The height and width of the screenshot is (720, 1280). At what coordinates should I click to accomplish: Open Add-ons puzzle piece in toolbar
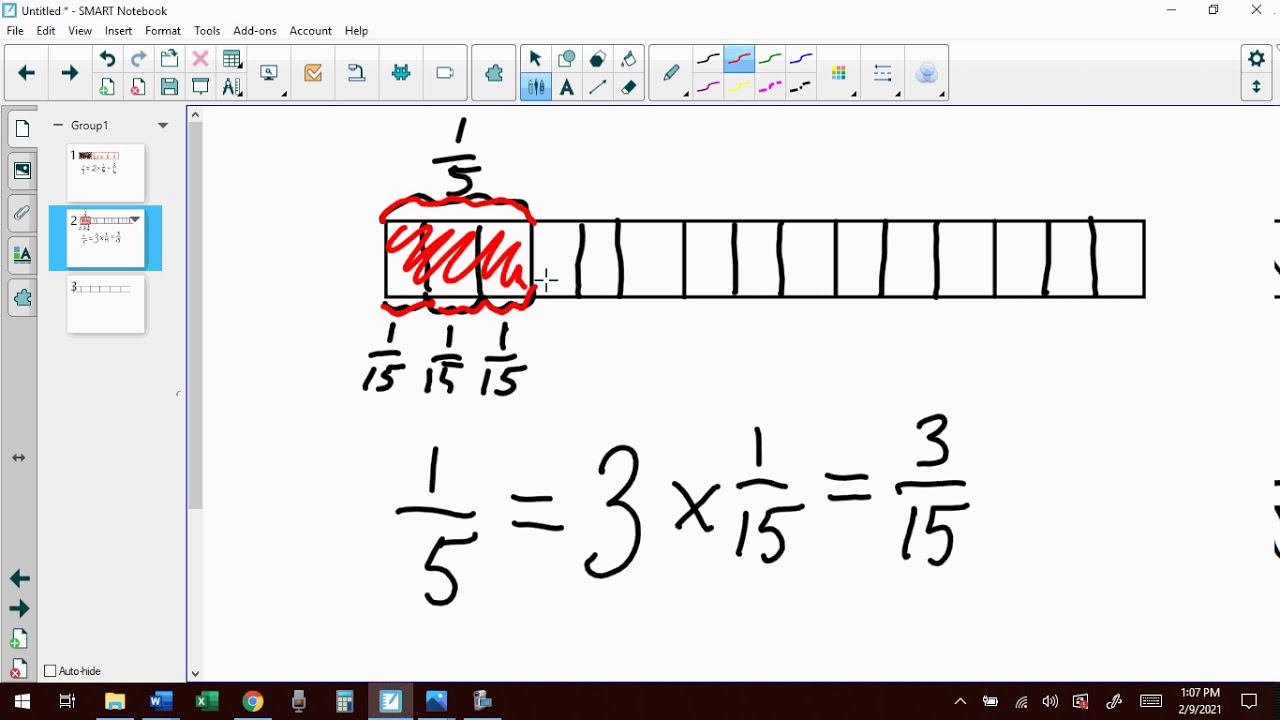point(494,73)
